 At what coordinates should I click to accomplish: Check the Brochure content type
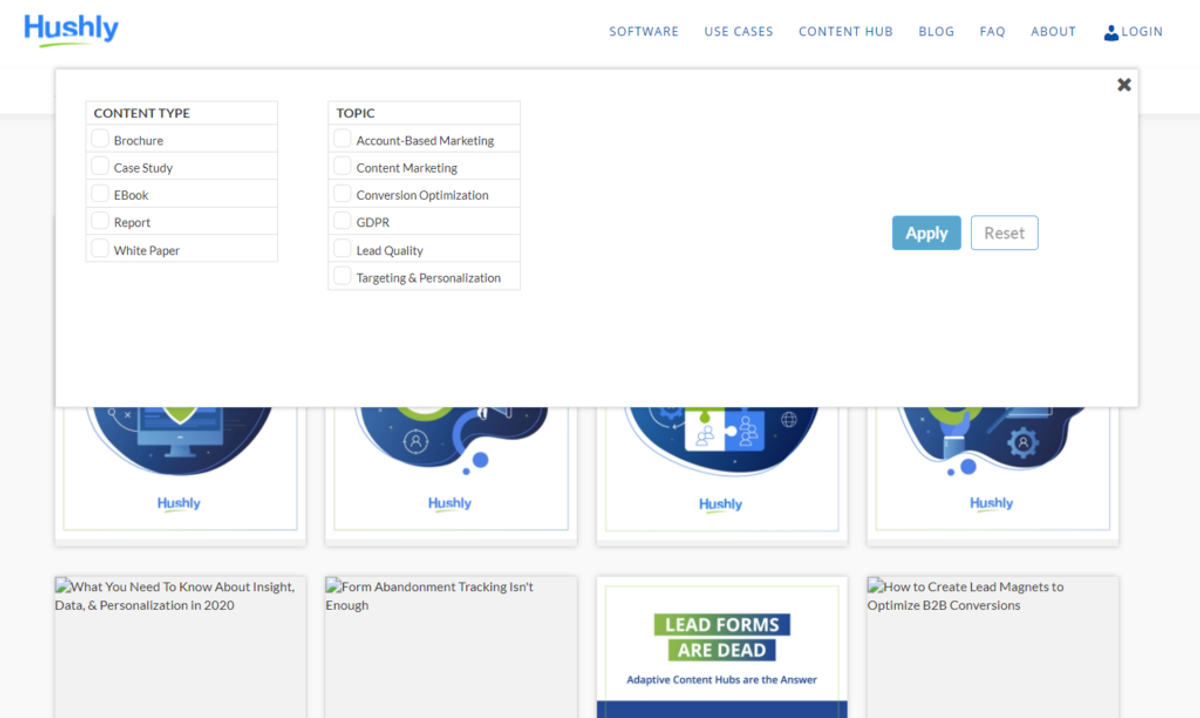[x=100, y=138]
